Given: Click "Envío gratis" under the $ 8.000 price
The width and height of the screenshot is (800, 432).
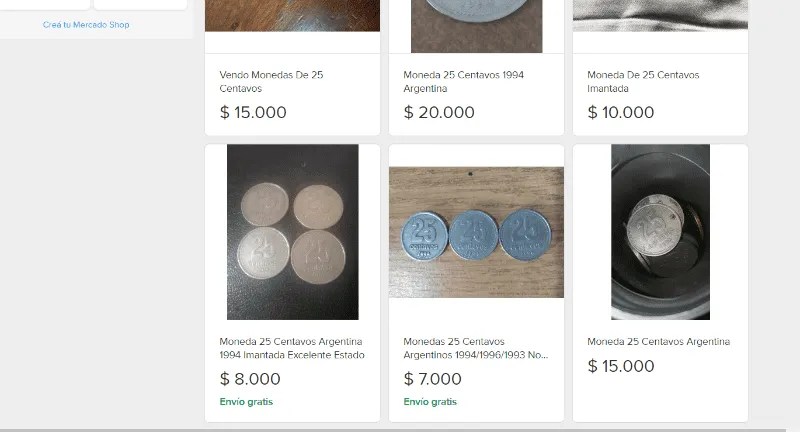Looking at the screenshot, I should [x=246, y=402].
